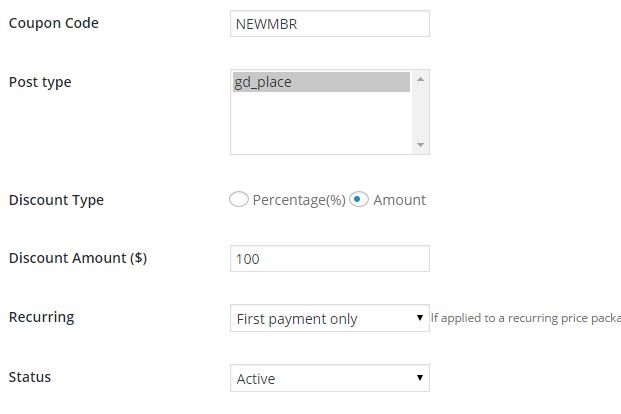Click the 'Status' field label
621x414 pixels.
29,378
